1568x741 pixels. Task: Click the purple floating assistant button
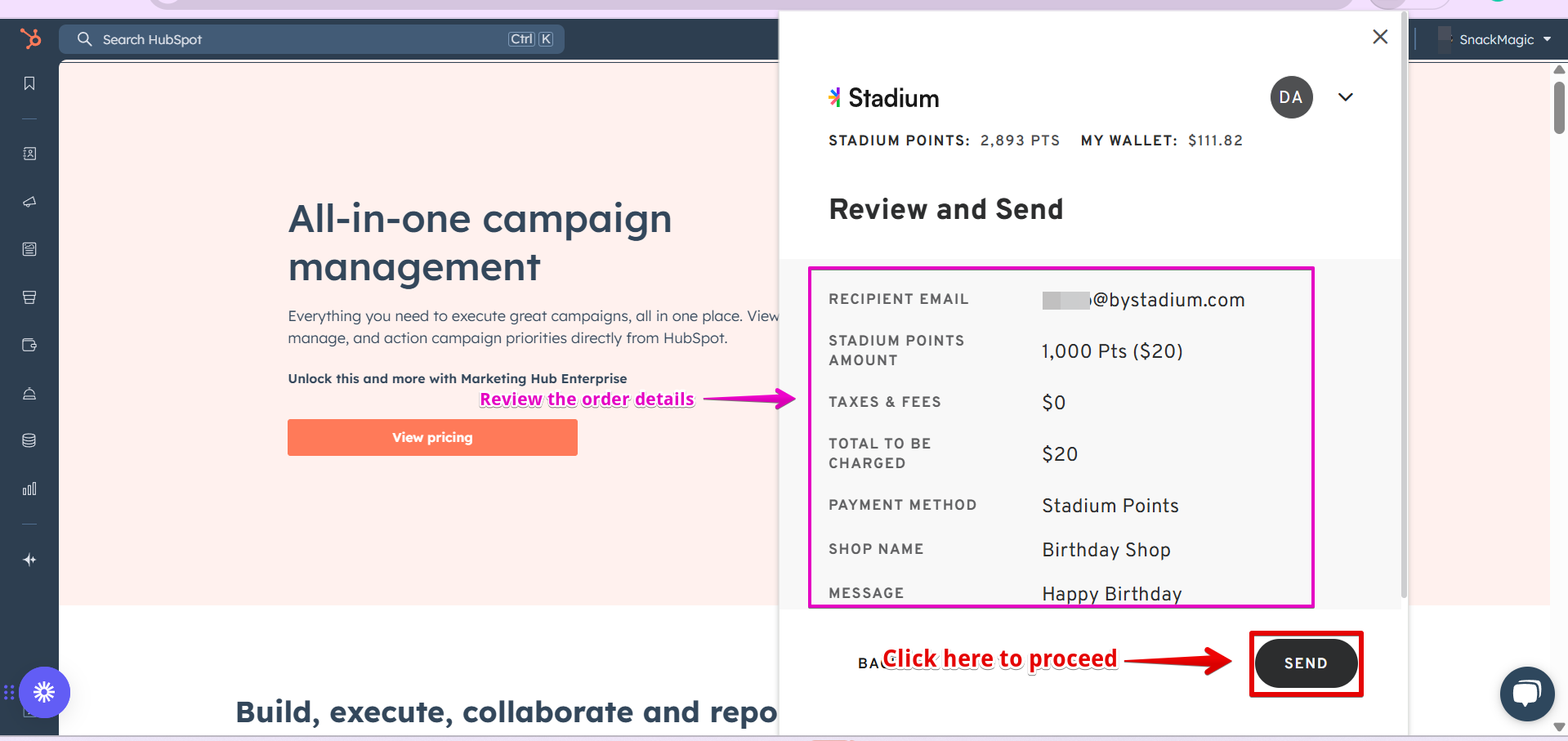pyautogui.click(x=44, y=693)
